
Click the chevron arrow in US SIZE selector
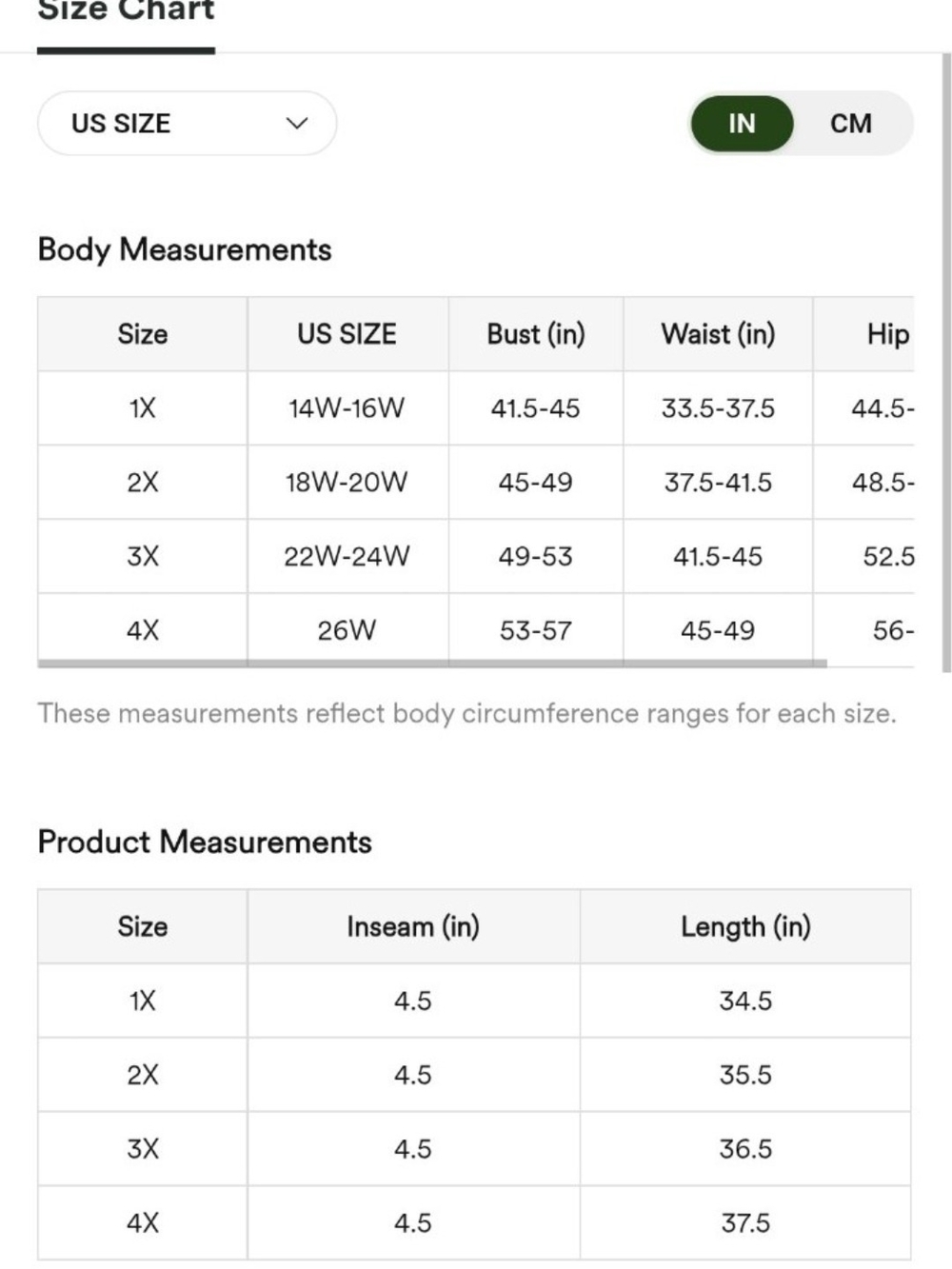297,123
